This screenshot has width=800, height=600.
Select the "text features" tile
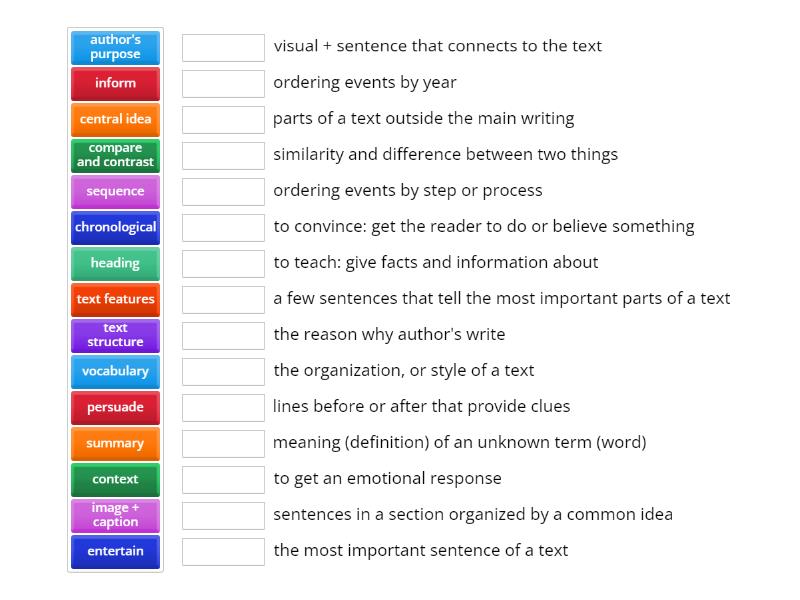coord(115,299)
